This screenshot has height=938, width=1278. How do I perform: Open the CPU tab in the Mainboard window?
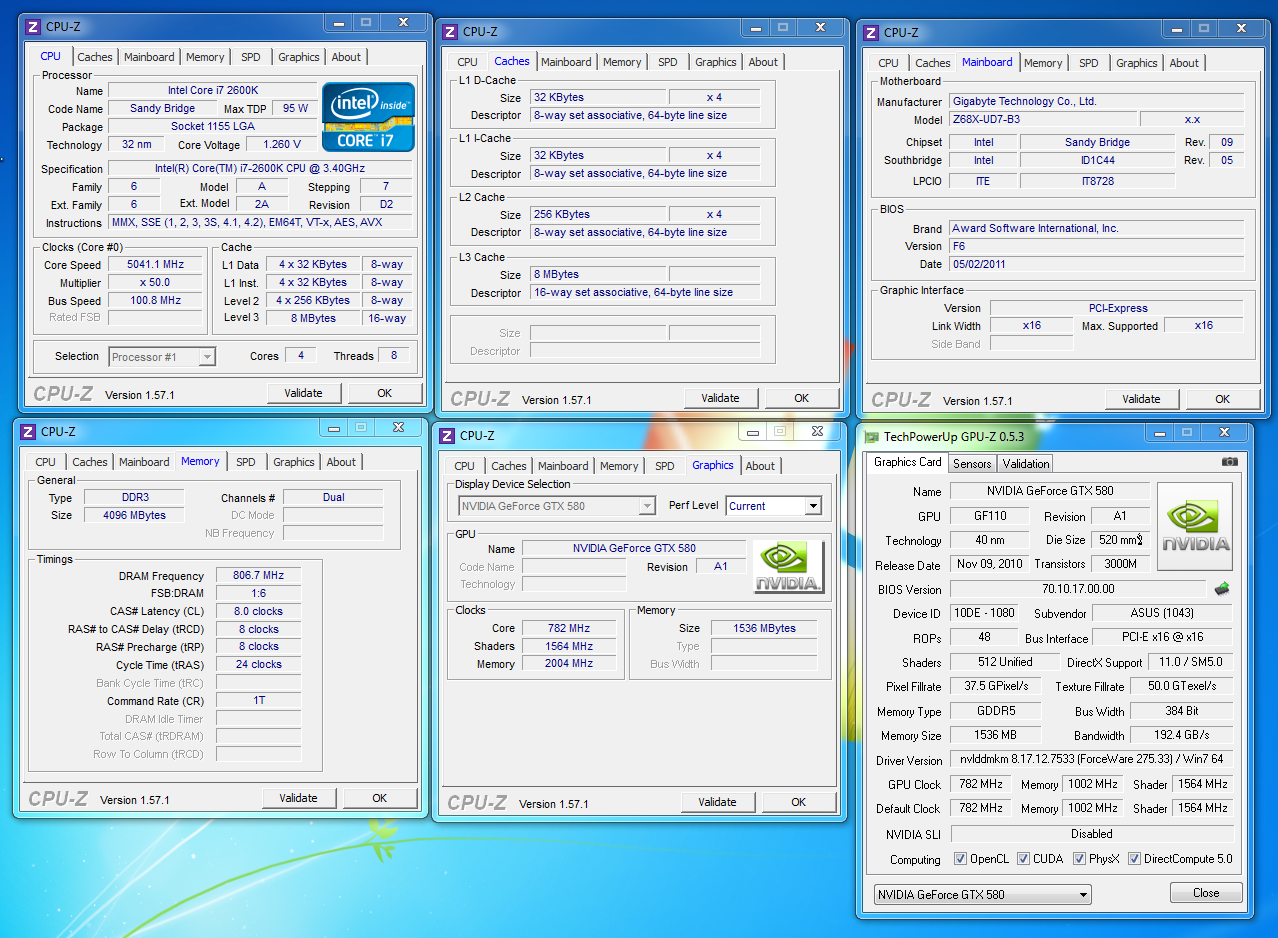click(888, 63)
